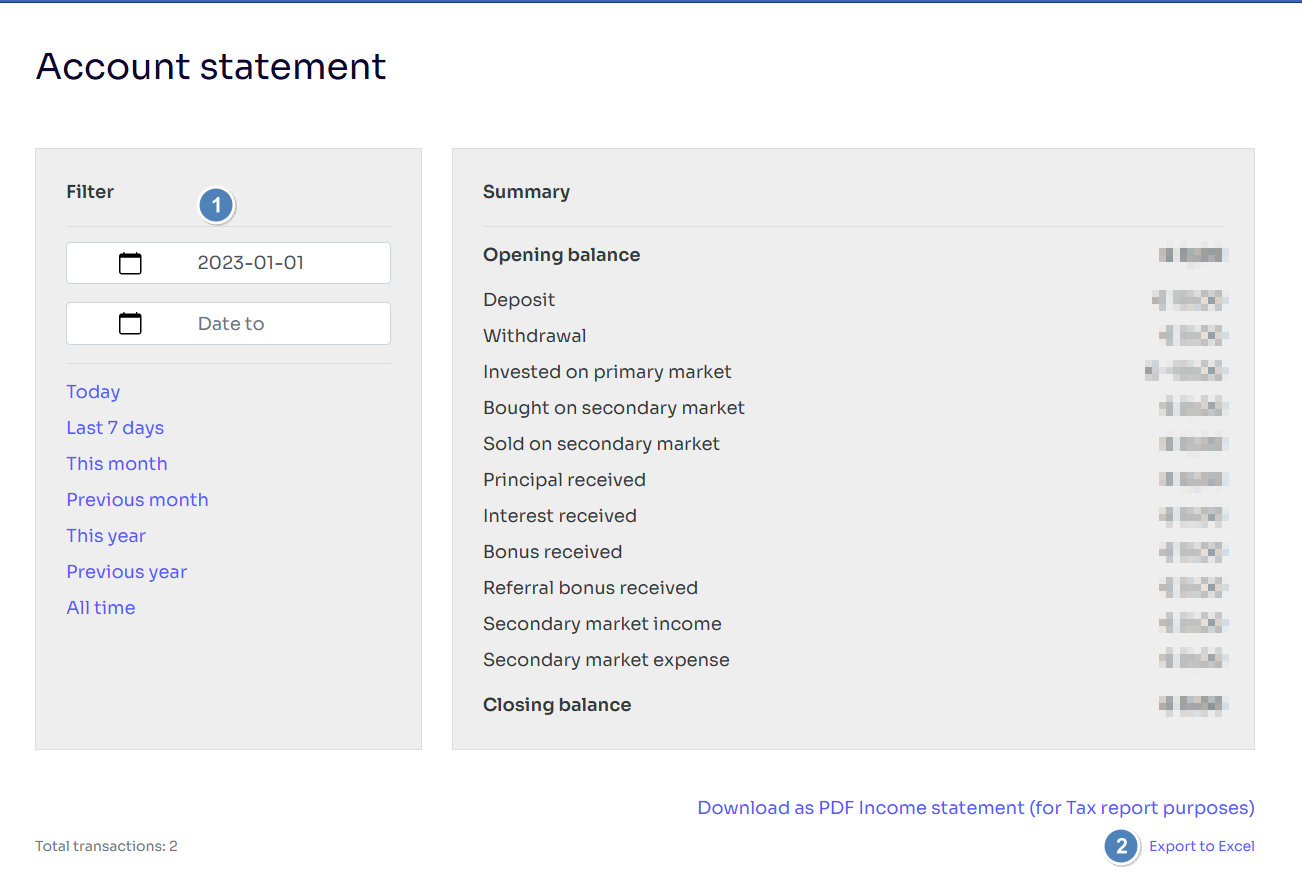Image resolution: width=1302 pixels, height=873 pixels.
Task: Select Previous year filter link
Action: [x=127, y=572]
